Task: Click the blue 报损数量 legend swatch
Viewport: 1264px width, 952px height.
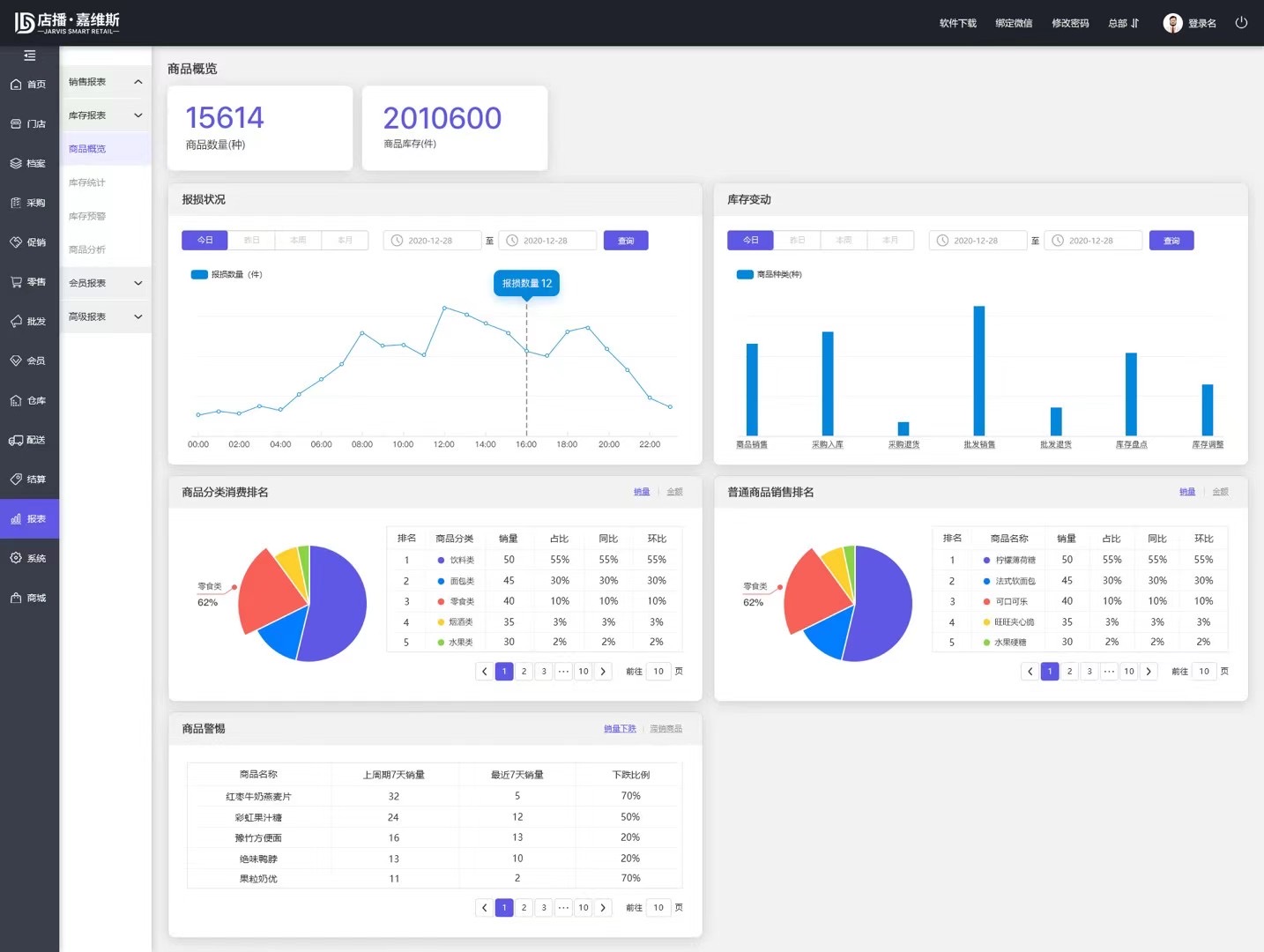Action: pyautogui.click(x=199, y=275)
